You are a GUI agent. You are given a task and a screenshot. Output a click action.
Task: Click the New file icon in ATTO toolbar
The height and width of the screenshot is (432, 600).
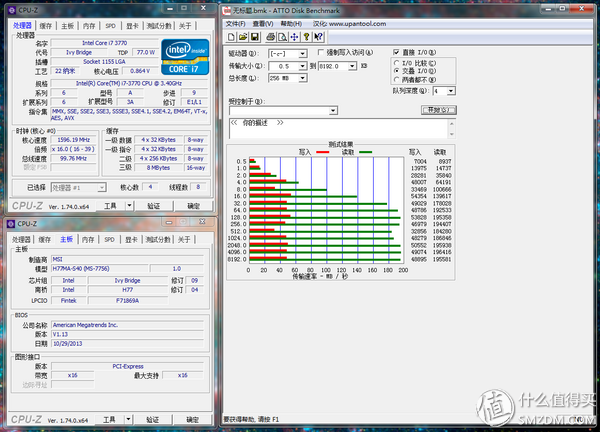click(x=231, y=37)
